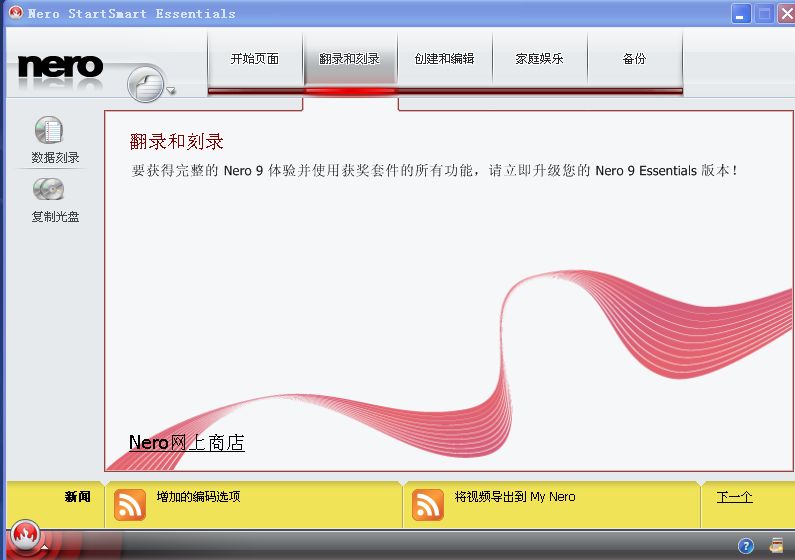The image size is (795, 560).
Task: Click the 复制光盘 text label
Action: [55, 217]
